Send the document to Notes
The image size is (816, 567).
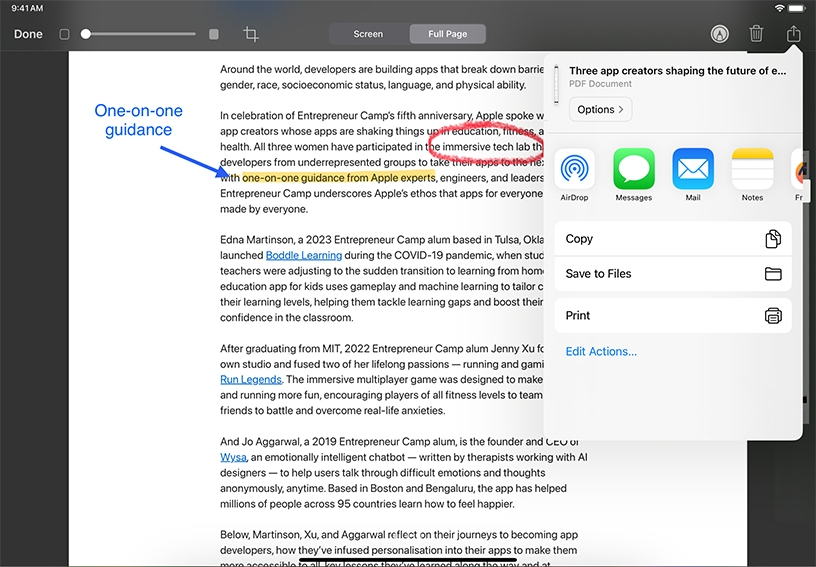pos(752,169)
